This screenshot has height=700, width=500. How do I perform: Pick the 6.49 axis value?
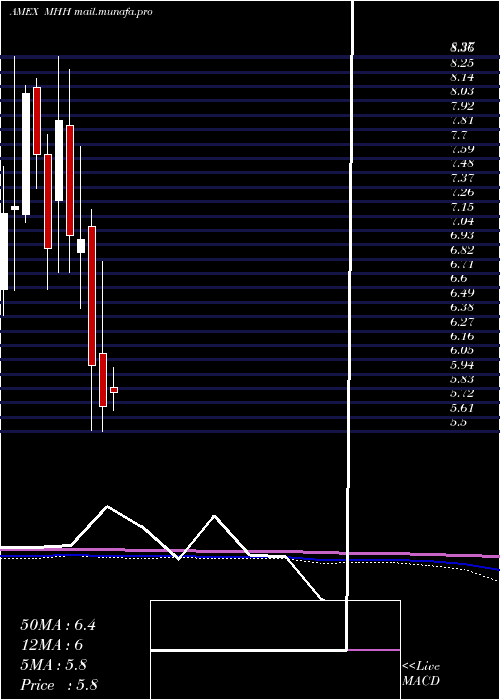(462, 293)
